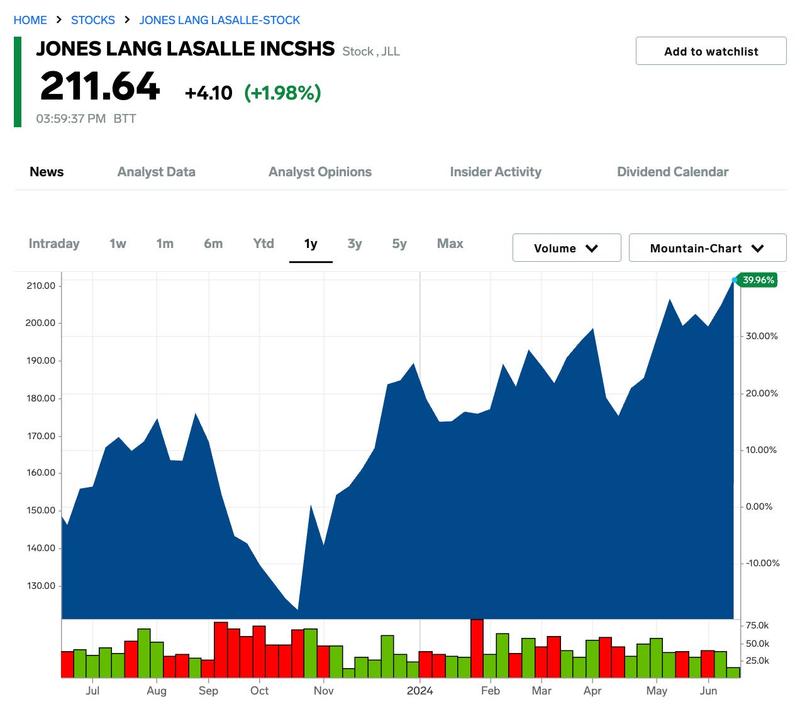Click Add to watchlist button
800x706 pixels.
point(711,51)
